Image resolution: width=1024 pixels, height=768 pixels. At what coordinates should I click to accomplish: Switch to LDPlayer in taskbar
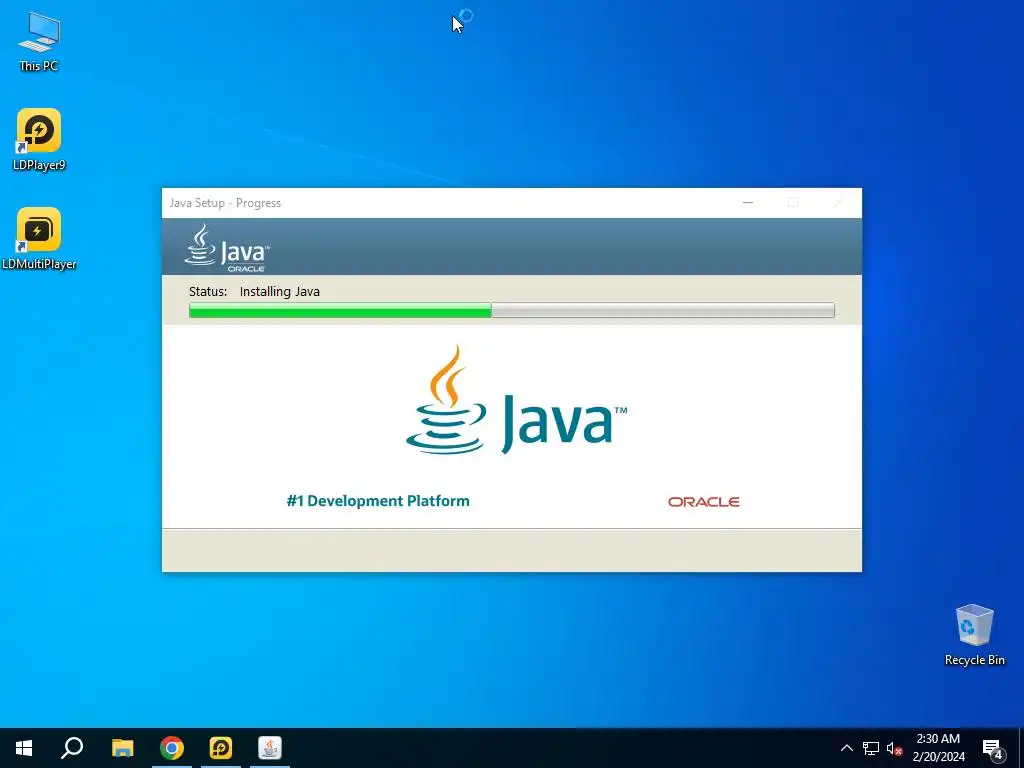[x=221, y=748]
